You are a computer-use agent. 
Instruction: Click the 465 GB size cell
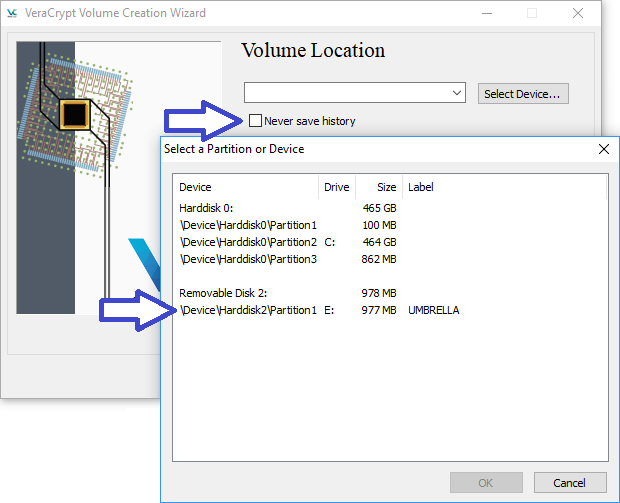pyautogui.click(x=380, y=208)
